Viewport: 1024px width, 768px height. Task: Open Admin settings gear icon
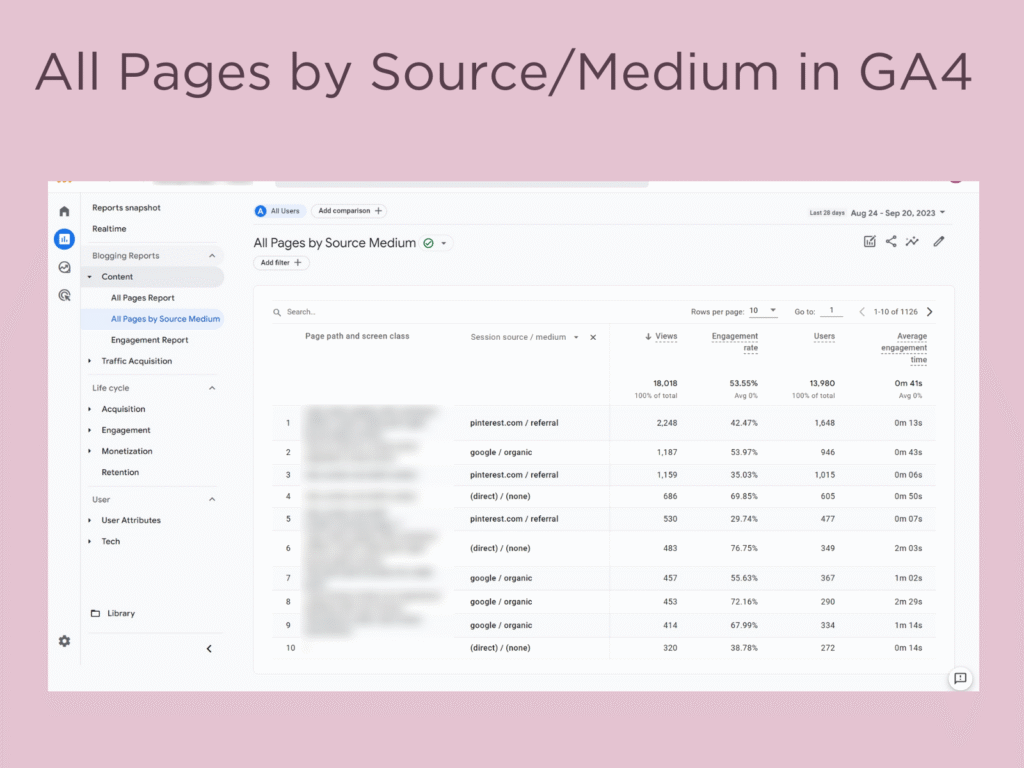click(x=64, y=641)
